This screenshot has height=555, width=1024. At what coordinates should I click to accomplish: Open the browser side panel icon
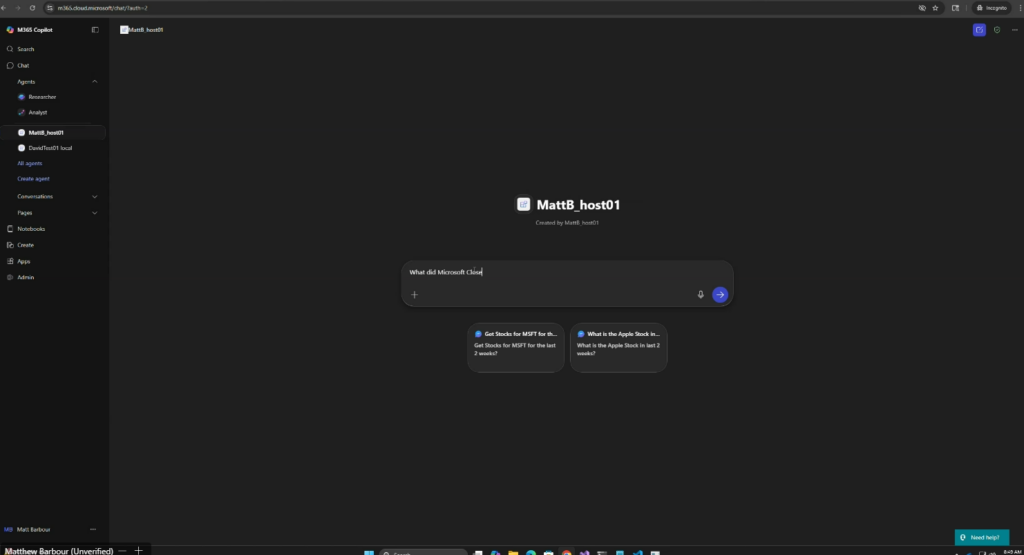(955, 8)
